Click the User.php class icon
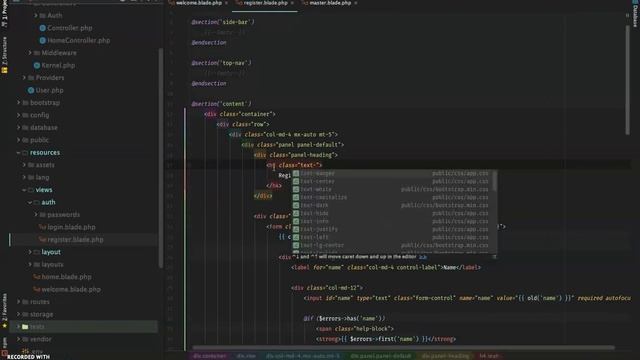The height and width of the screenshot is (360, 640). pos(31,90)
